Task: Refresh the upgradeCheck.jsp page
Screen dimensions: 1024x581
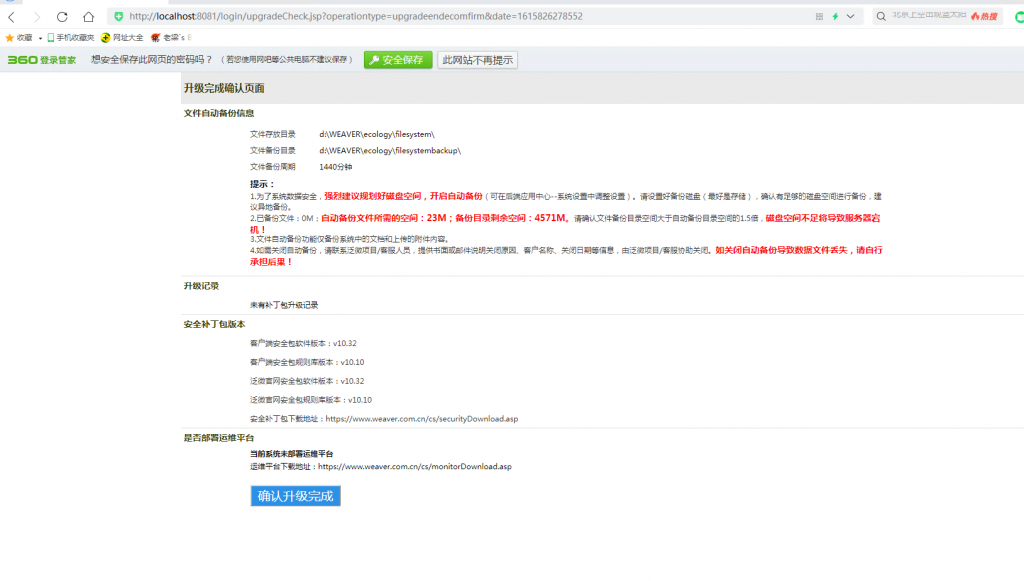Action: pos(61,16)
